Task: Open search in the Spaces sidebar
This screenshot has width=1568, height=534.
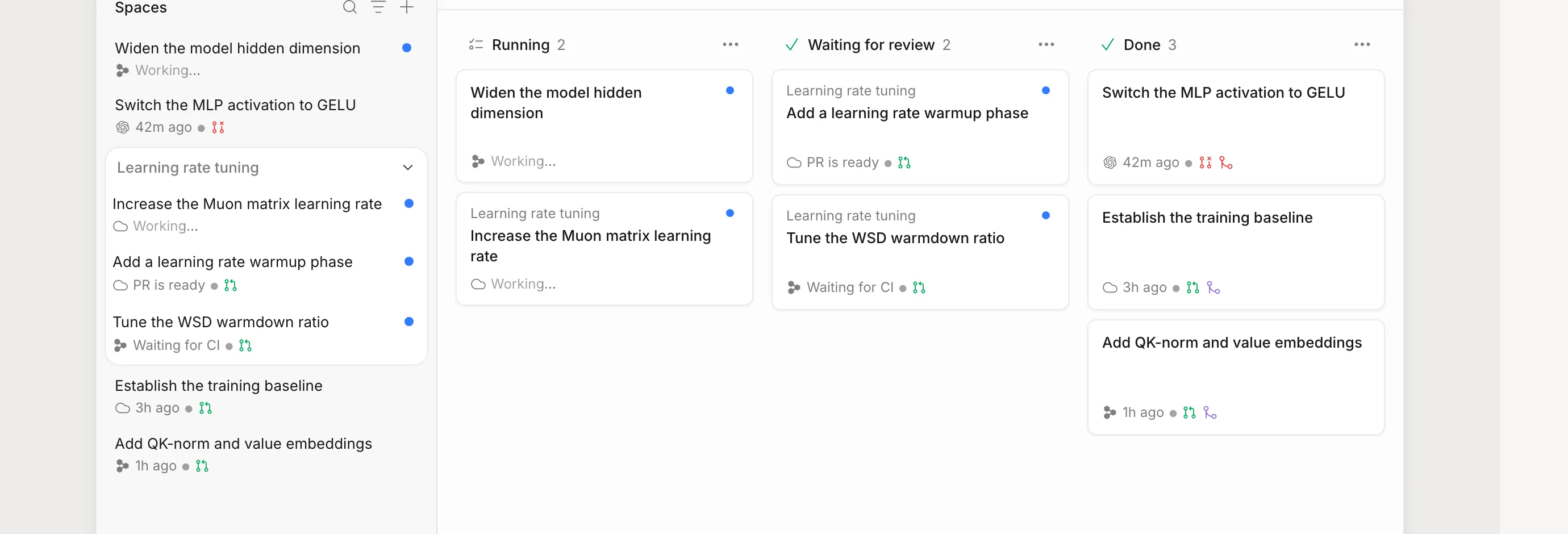Action: coord(349,7)
